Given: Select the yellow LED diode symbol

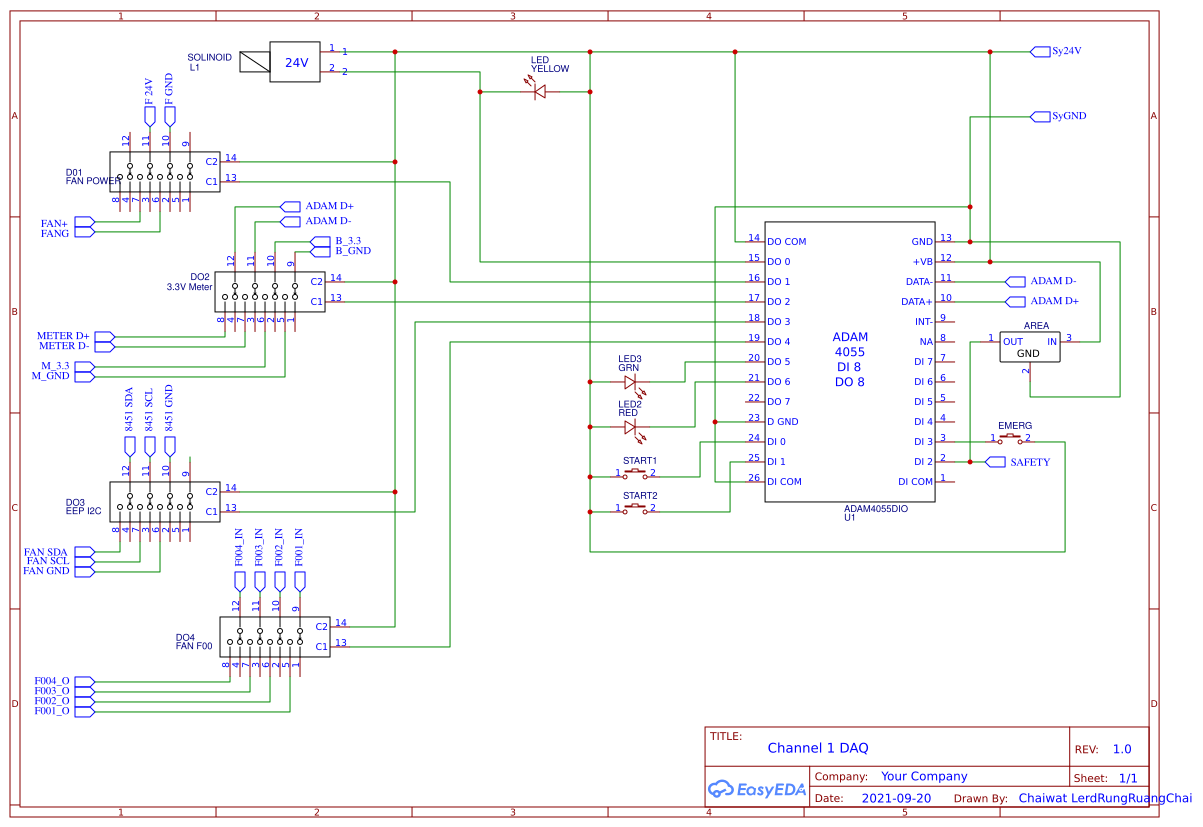Looking at the screenshot, I should pyautogui.click(x=538, y=90).
